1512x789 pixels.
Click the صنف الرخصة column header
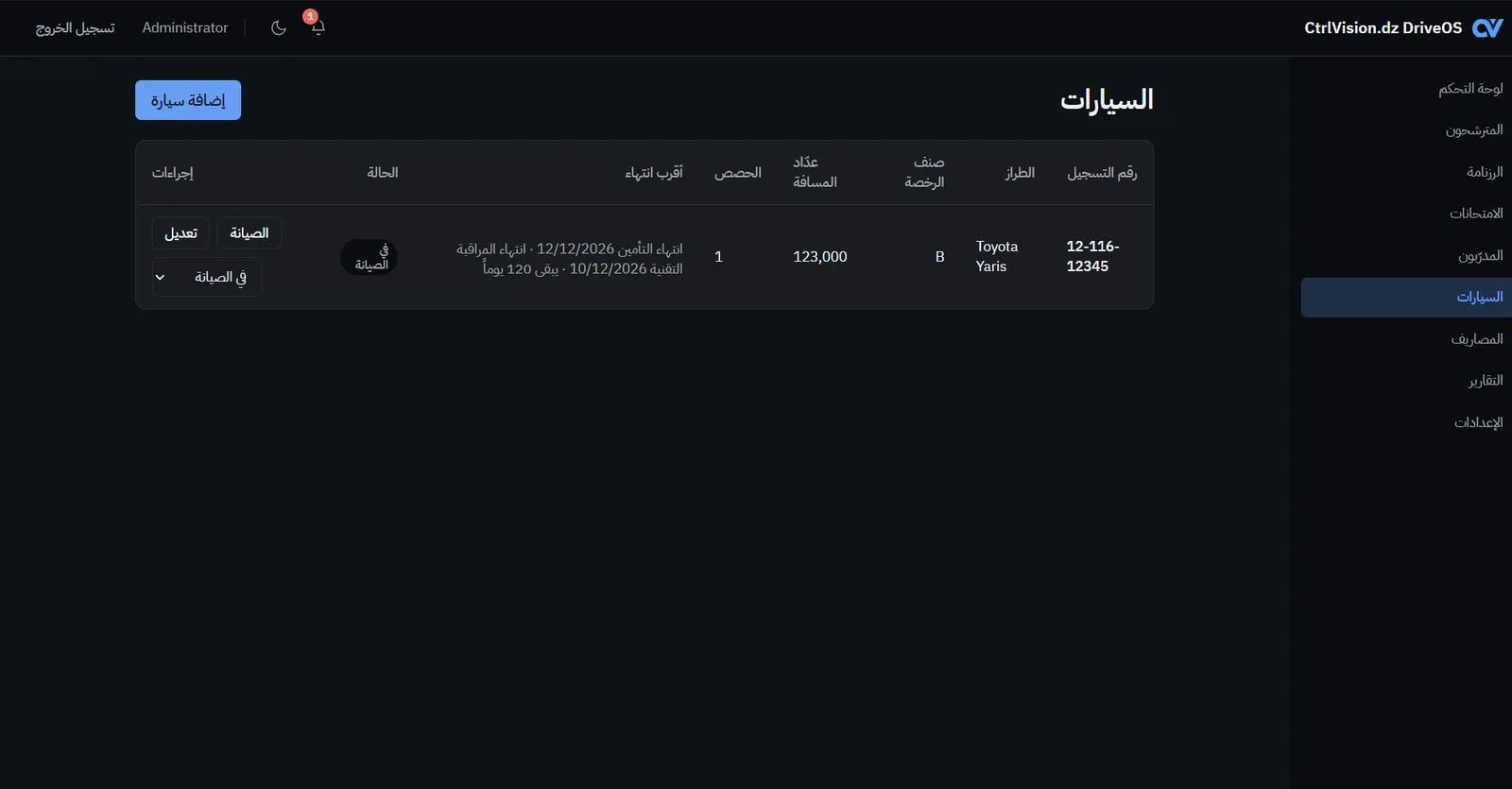tap(924, 172)
